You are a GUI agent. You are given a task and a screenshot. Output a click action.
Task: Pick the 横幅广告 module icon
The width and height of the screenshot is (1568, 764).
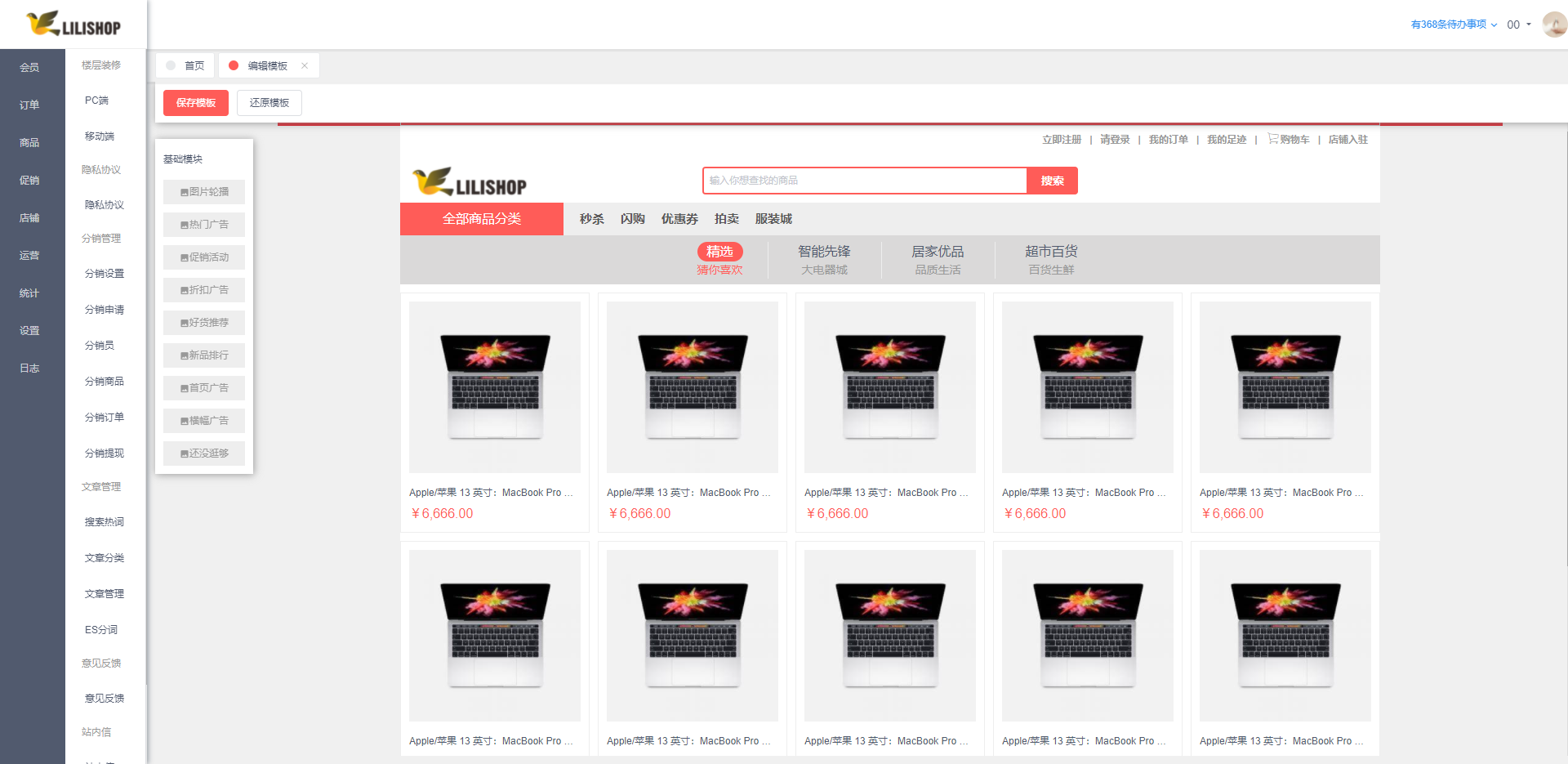click(185, 421)
